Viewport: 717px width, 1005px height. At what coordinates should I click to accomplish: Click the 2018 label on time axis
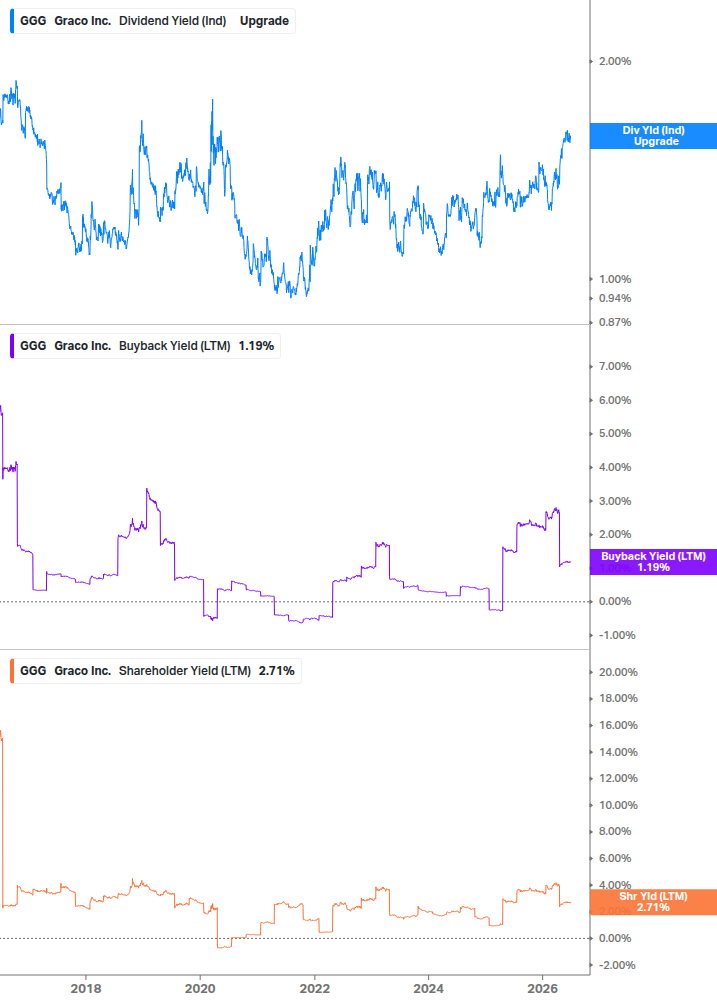(86, 989)
